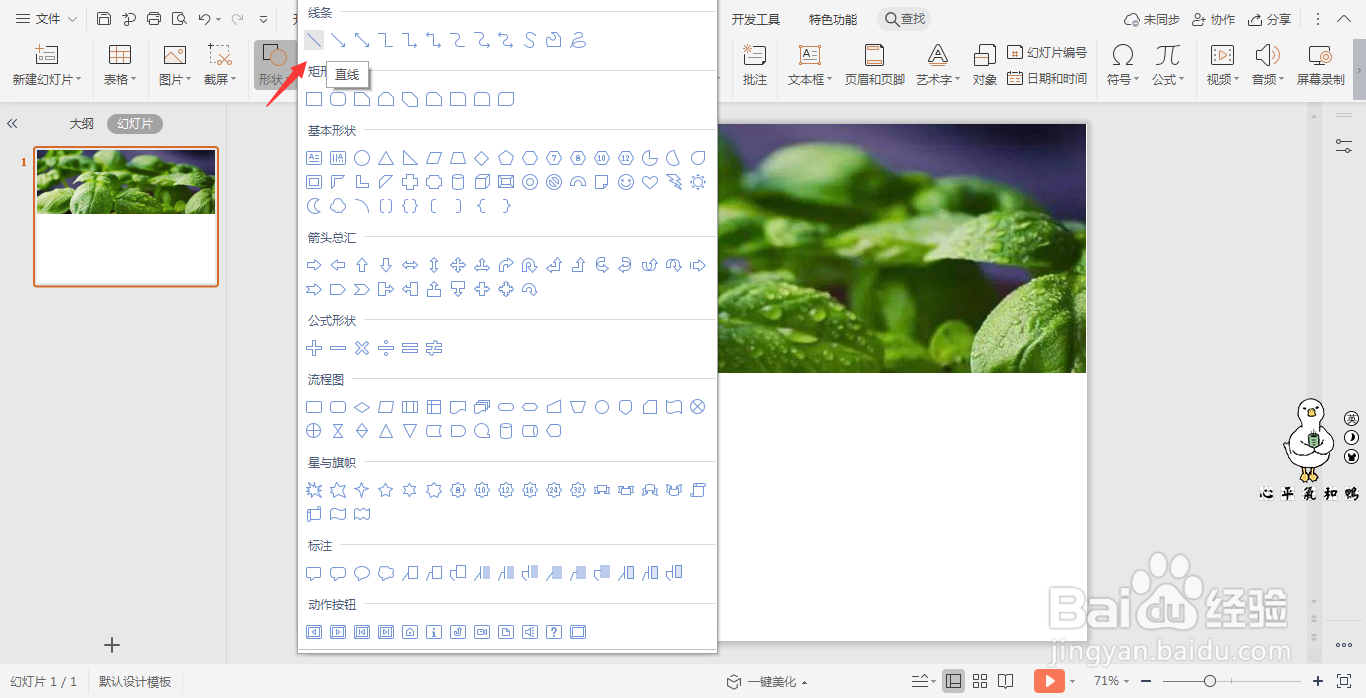This screenshot has width=1366, height=698.
Task: Pick the S-shaped curve line shape
Action: [x=530, y=40]
